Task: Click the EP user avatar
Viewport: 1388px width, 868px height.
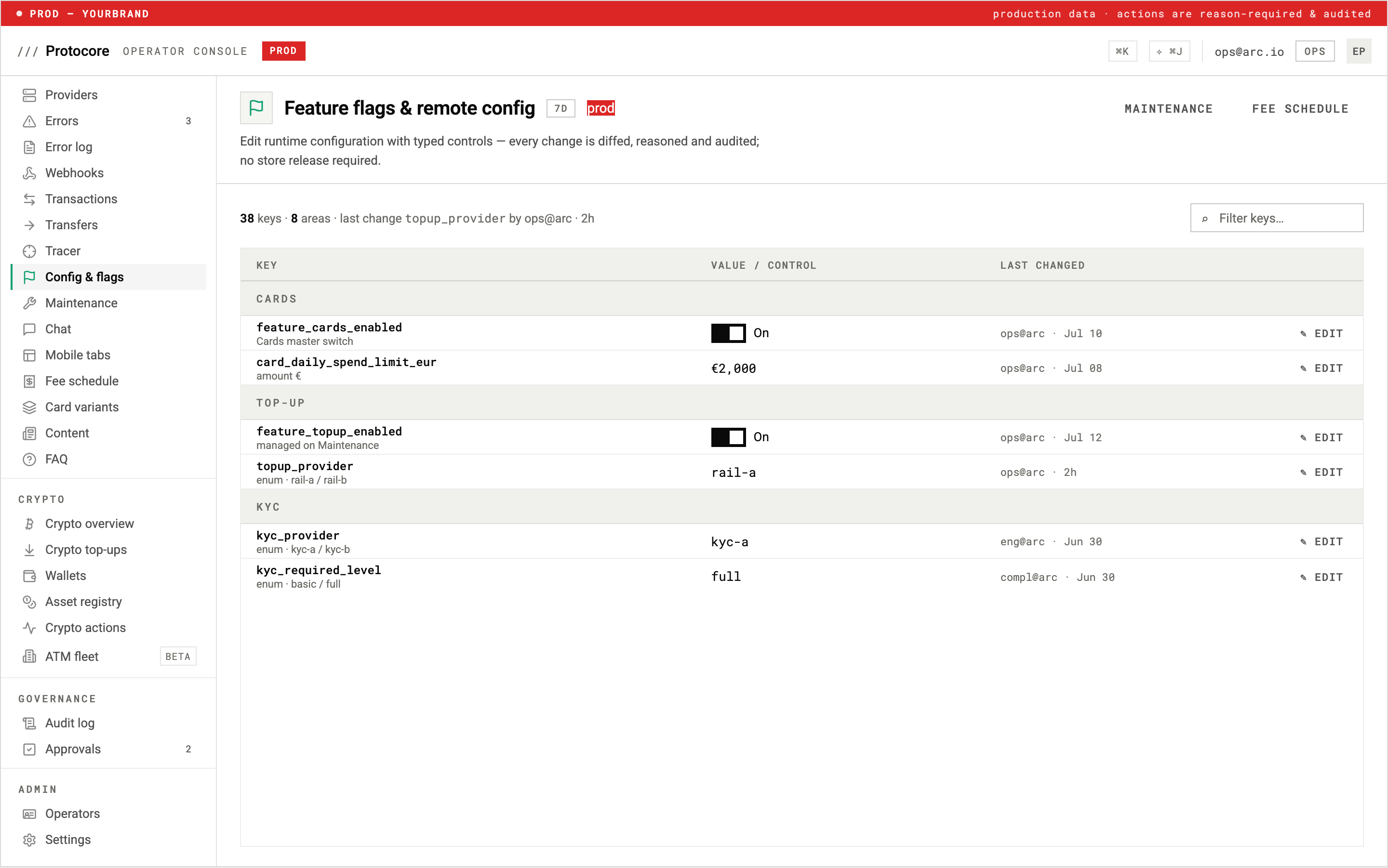Action: pyautogui.click(x=1358, y=51)
